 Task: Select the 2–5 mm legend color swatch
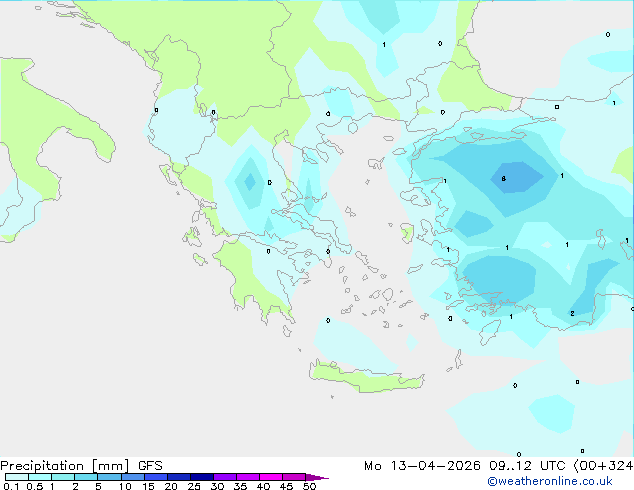point(86,477)
